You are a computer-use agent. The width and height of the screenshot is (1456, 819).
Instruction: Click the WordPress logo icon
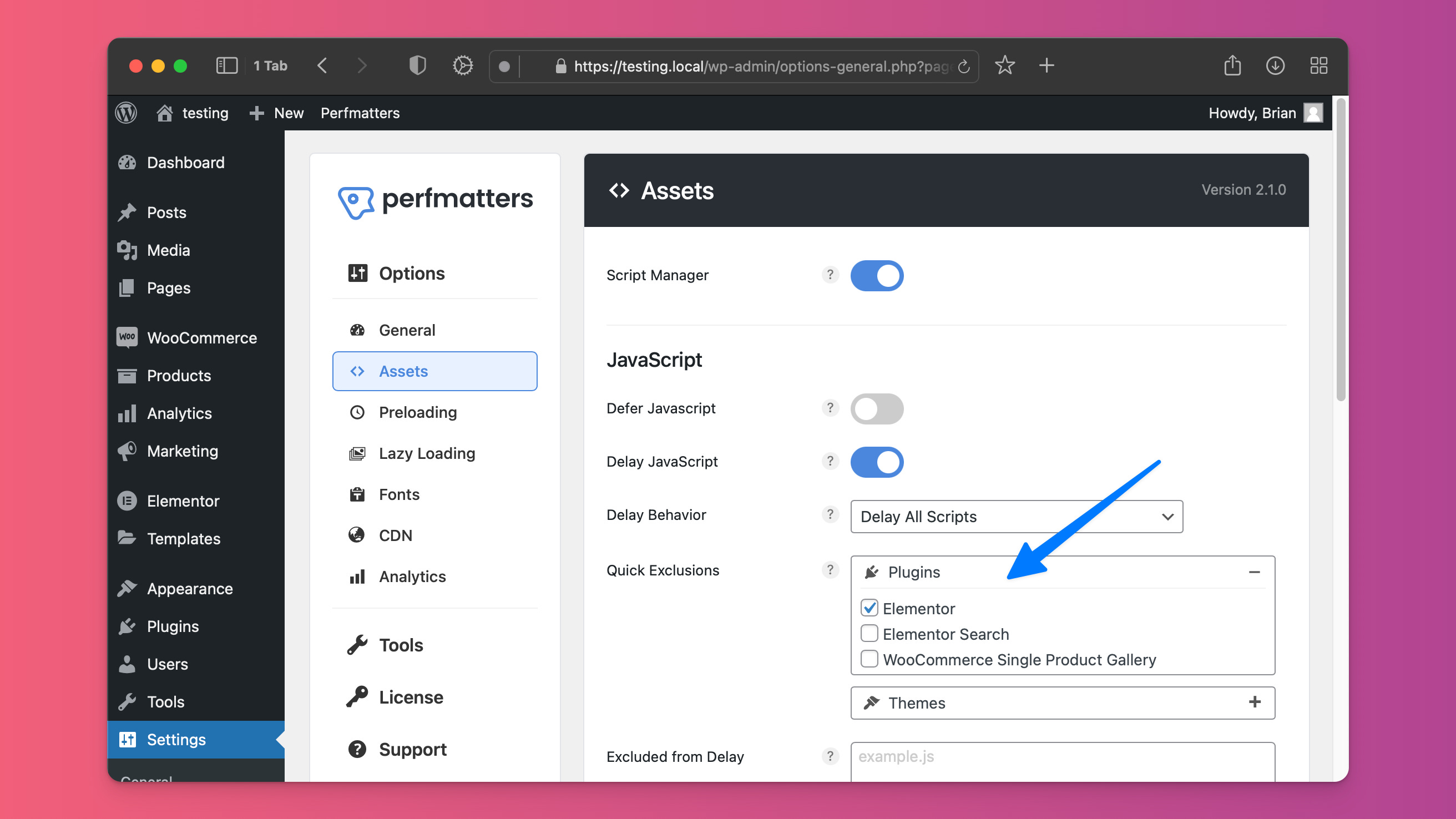point(126,113)
